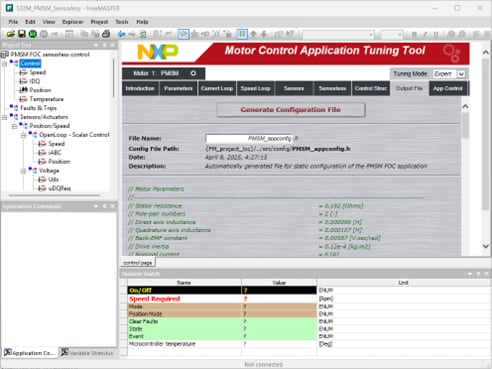This screenshot has width=492, height=369.
Task: Select the control page tab
Action: pos(138,263)
